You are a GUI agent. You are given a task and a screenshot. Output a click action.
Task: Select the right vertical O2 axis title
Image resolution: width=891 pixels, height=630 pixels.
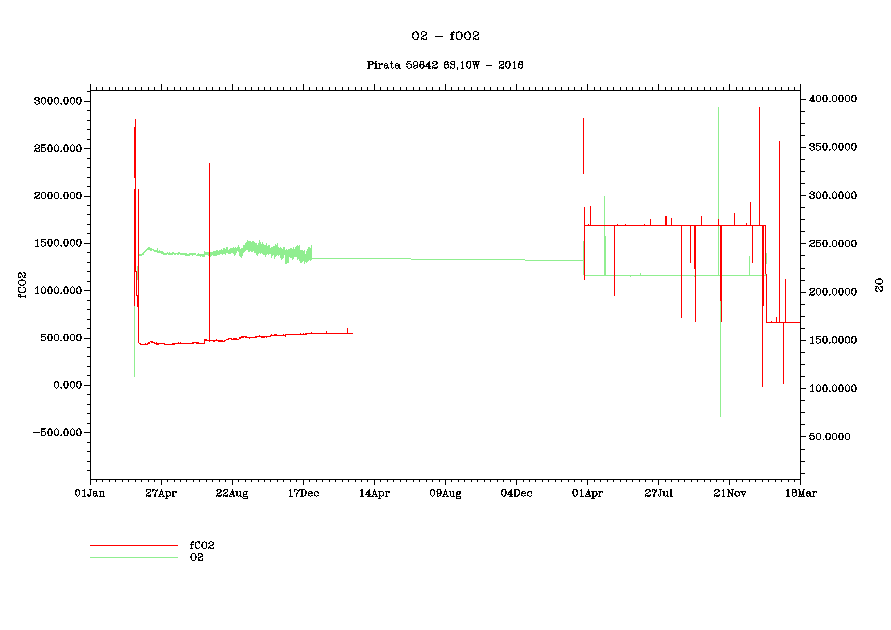(879, 284)
